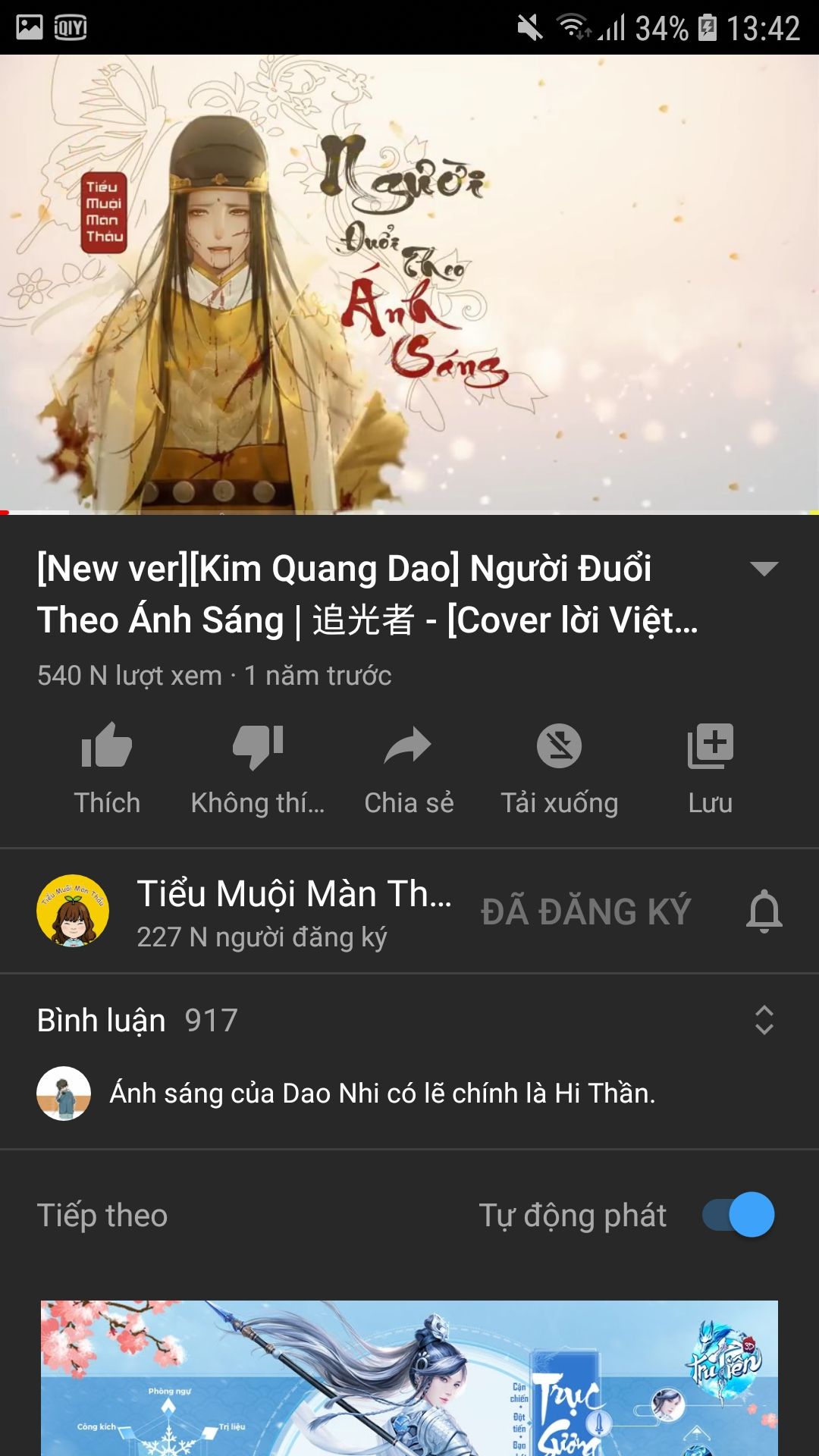The image size is (819, 1456).
Task: Open channel name Tiểu Muội Màn Th...
Action: pyautogui.click(x=294, y=894)
